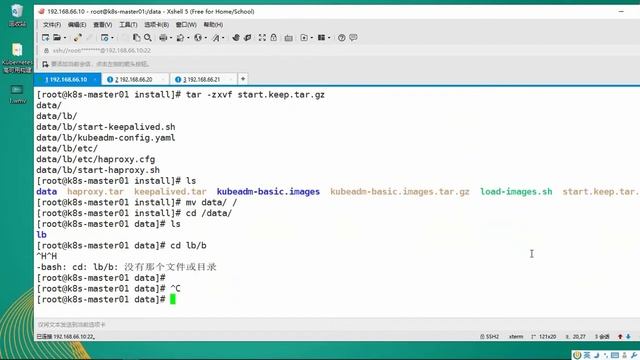Open the 帮助(H) menu
Viewport: 640px width, 360px height.
pos(213,24)
